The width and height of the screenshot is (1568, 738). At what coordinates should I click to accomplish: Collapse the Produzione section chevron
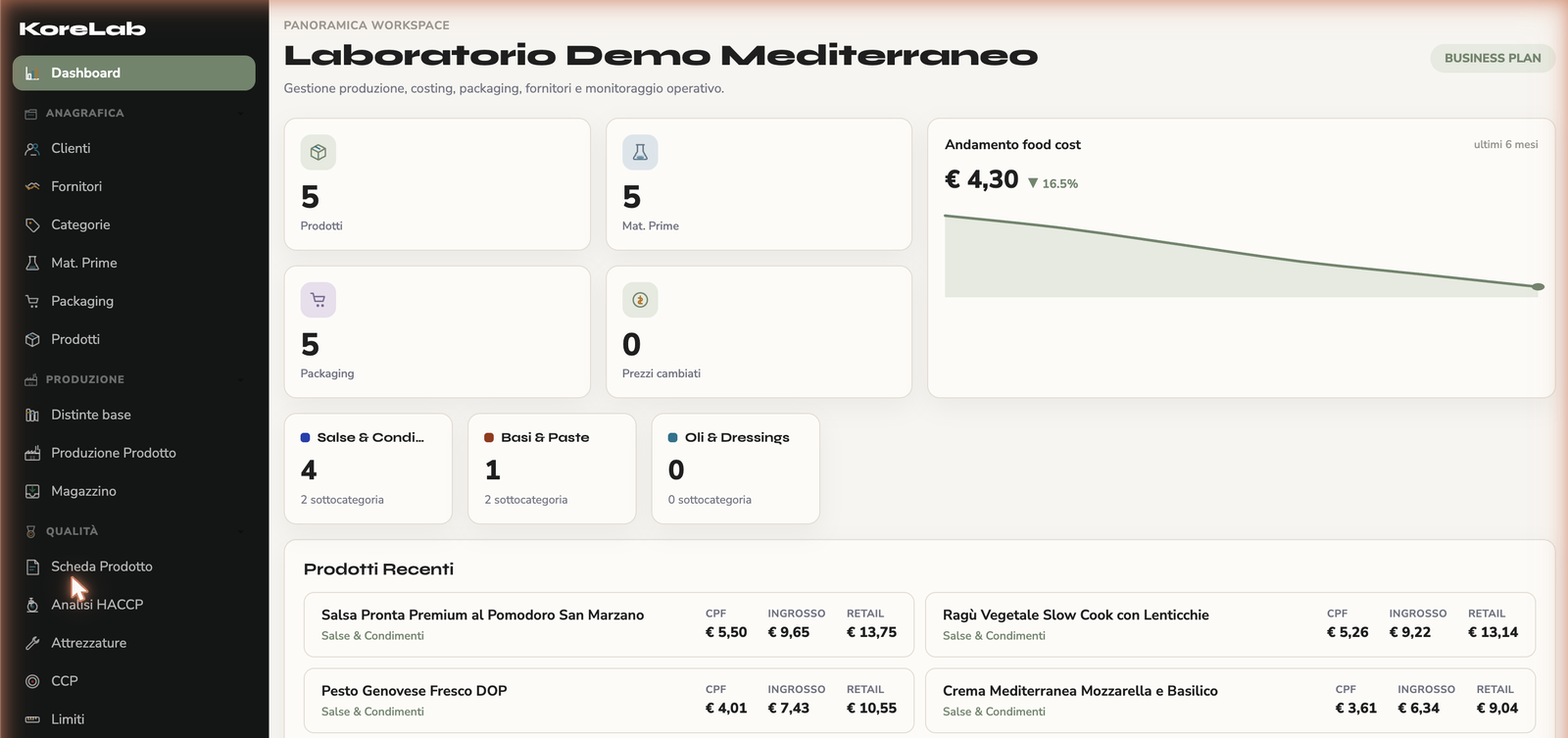[x=240, y=379]
